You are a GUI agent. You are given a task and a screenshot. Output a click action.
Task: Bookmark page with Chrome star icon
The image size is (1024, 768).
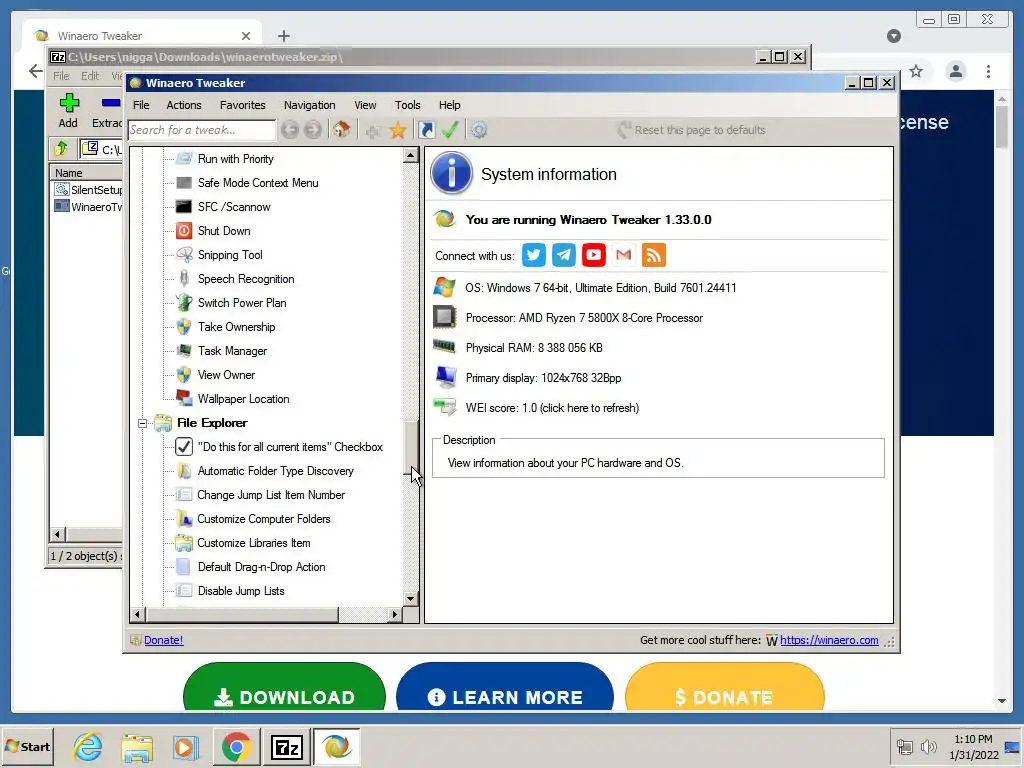[916, 71]
